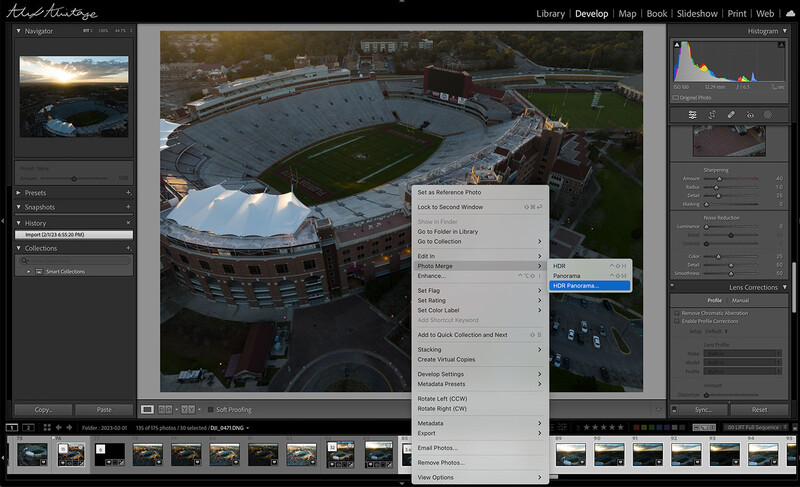Viewport: 800px width, 487px height.
Task: Select the Crop overlay tool icon
Action: pyautogui.click(x=712, y=115)
